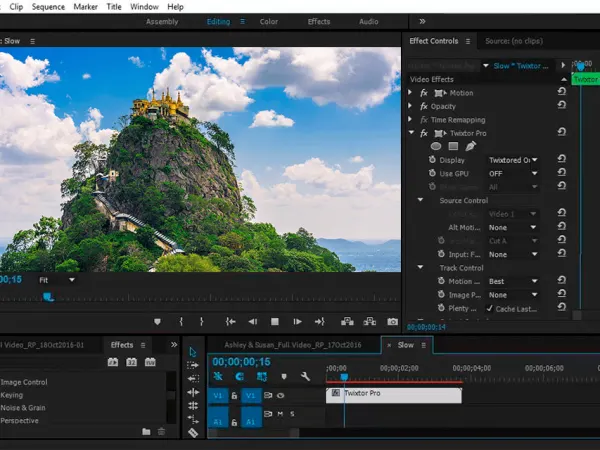Expand the Motion effect properties
600x450 pixels.
pyautogui.click(x=410, y=93)
